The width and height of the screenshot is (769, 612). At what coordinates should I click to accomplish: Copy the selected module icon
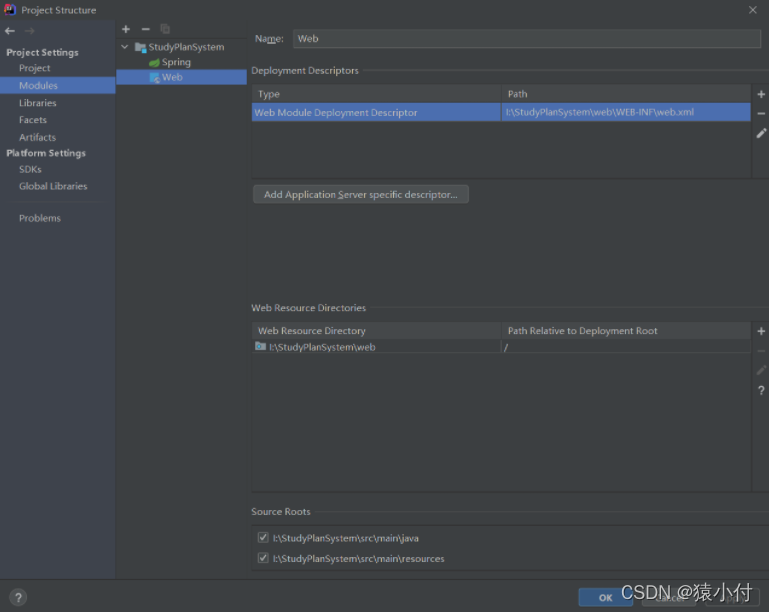click(x=165, y=29)
